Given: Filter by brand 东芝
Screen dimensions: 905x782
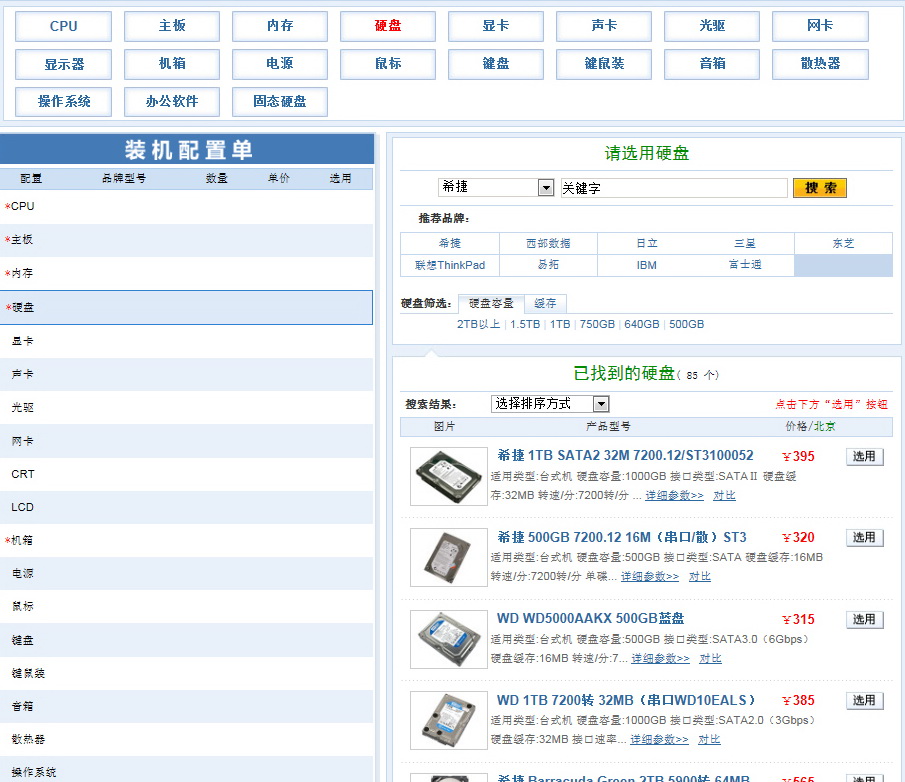Looking at the screenshot, I should [843, 243].
